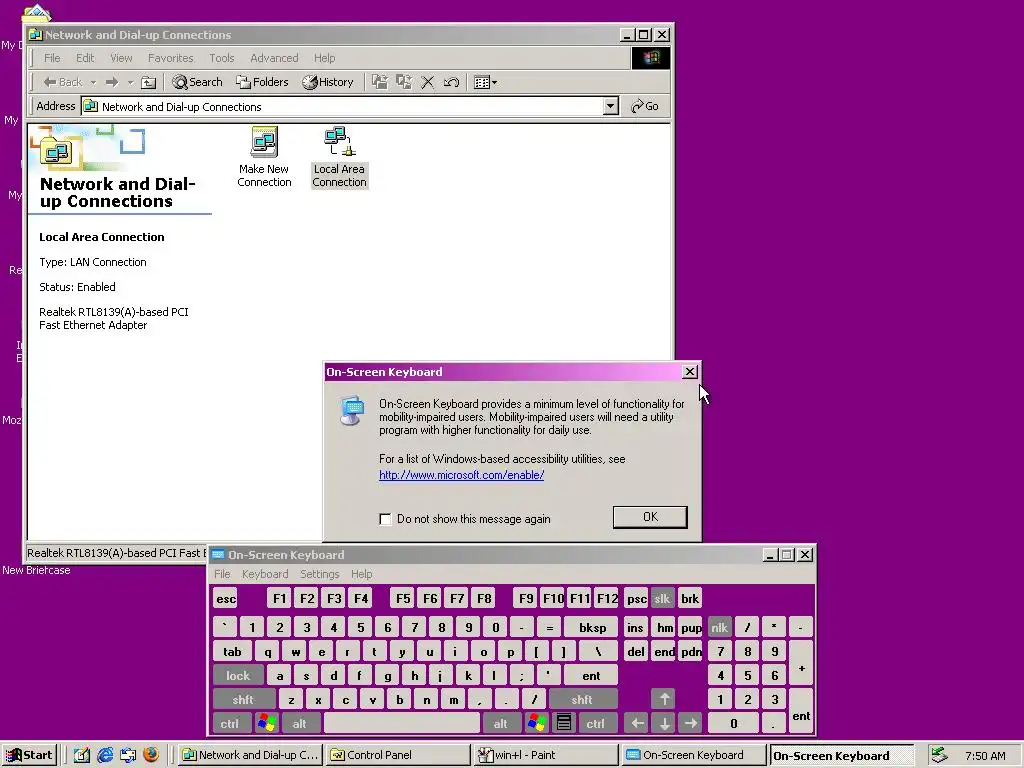Click the right Windows logo key
The width and height of the screenshot is (1024, 768).
point(537,723)
